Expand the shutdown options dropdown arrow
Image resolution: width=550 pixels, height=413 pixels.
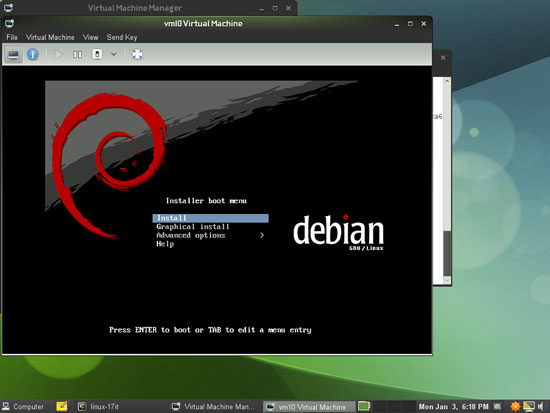tap(114, 54)
